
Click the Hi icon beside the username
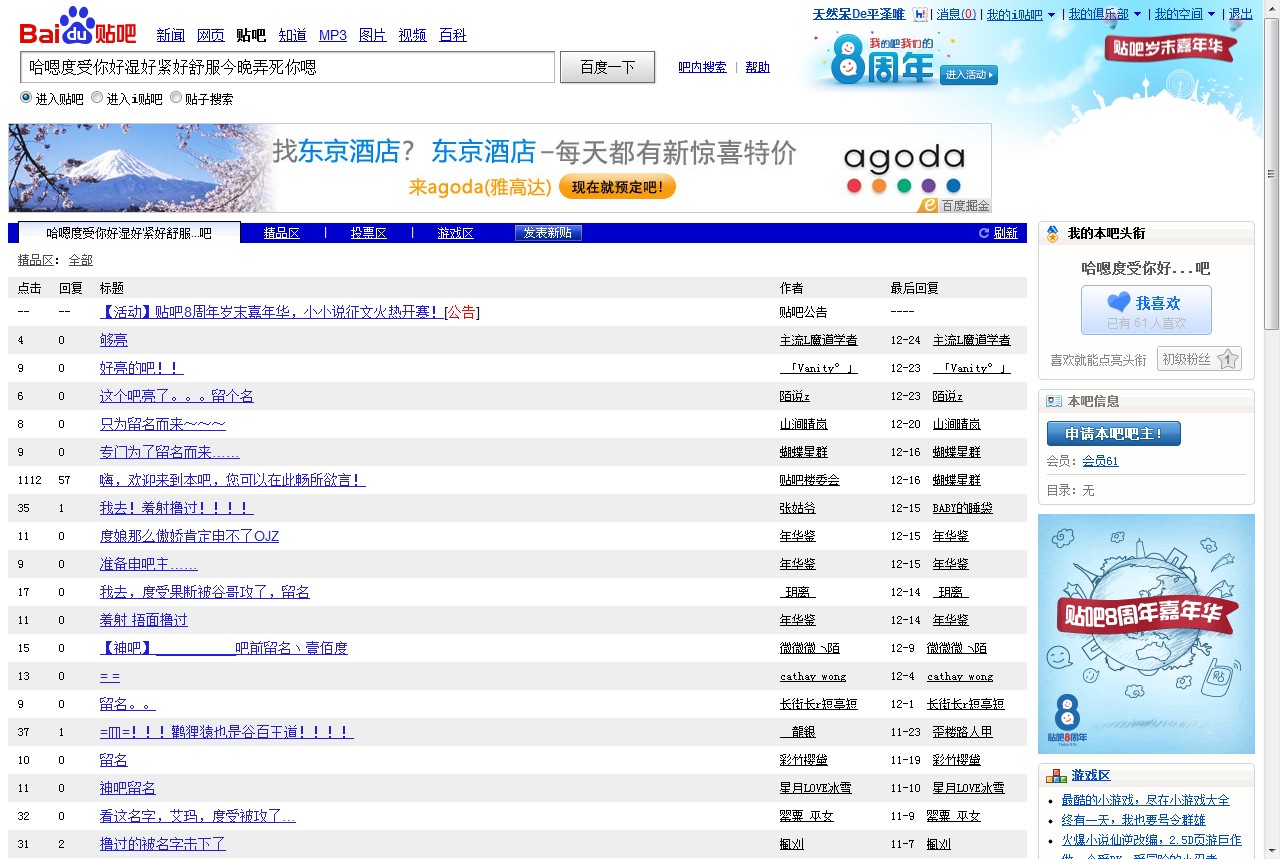click(921, 15)
